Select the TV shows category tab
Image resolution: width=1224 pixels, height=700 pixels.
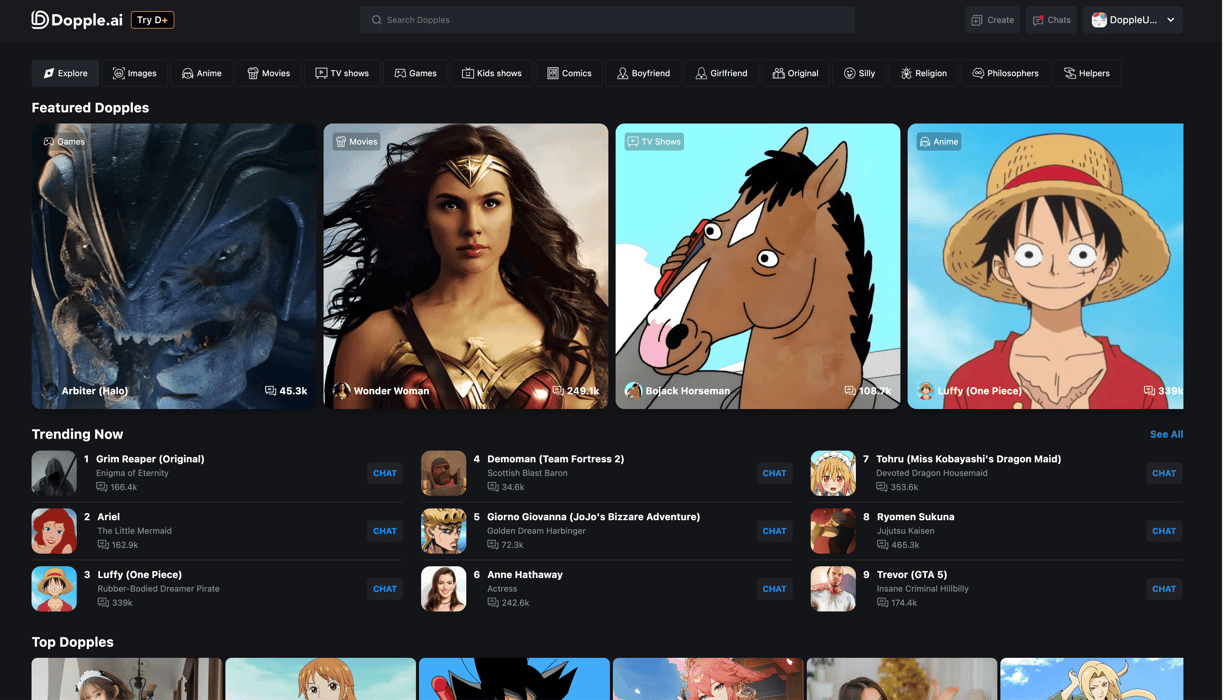(342, 73)
